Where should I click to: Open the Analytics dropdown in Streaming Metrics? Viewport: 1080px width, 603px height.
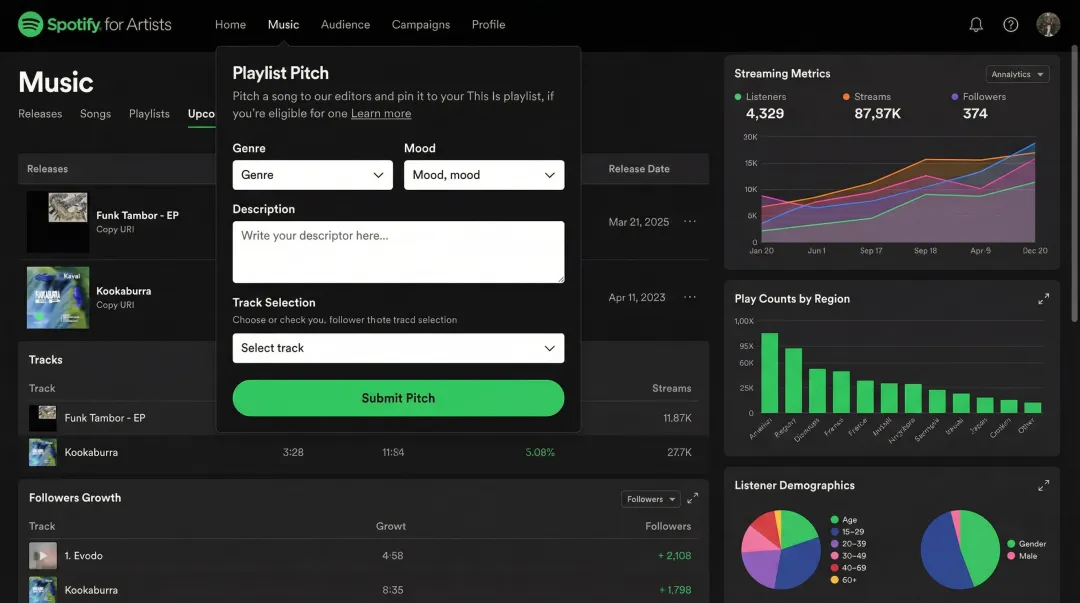pos(1017,74)
